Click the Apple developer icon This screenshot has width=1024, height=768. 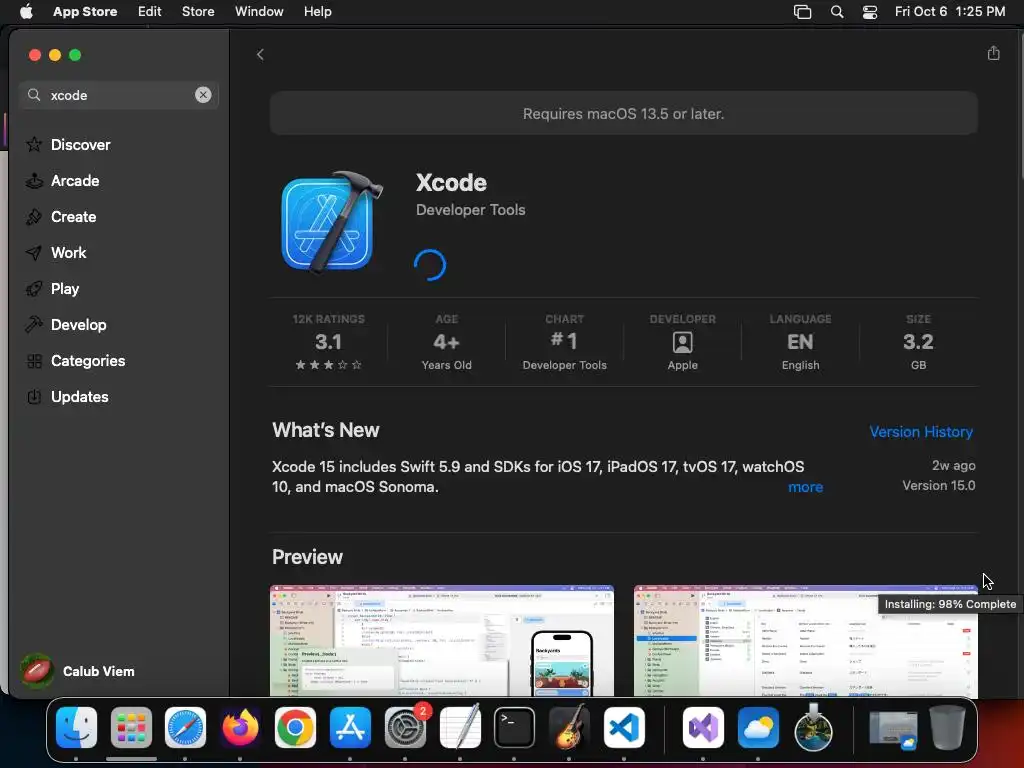click(682, 342)
